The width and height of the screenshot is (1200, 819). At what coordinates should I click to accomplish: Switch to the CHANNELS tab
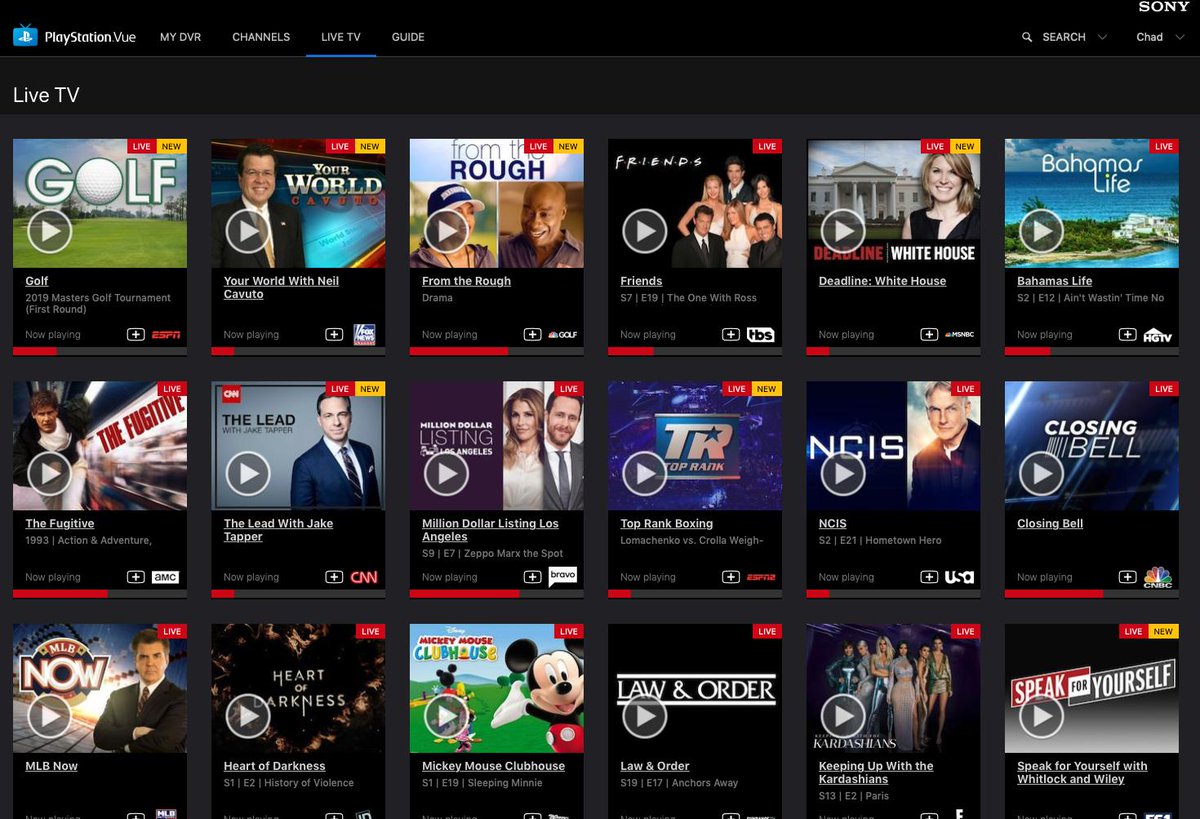point(261,37)
